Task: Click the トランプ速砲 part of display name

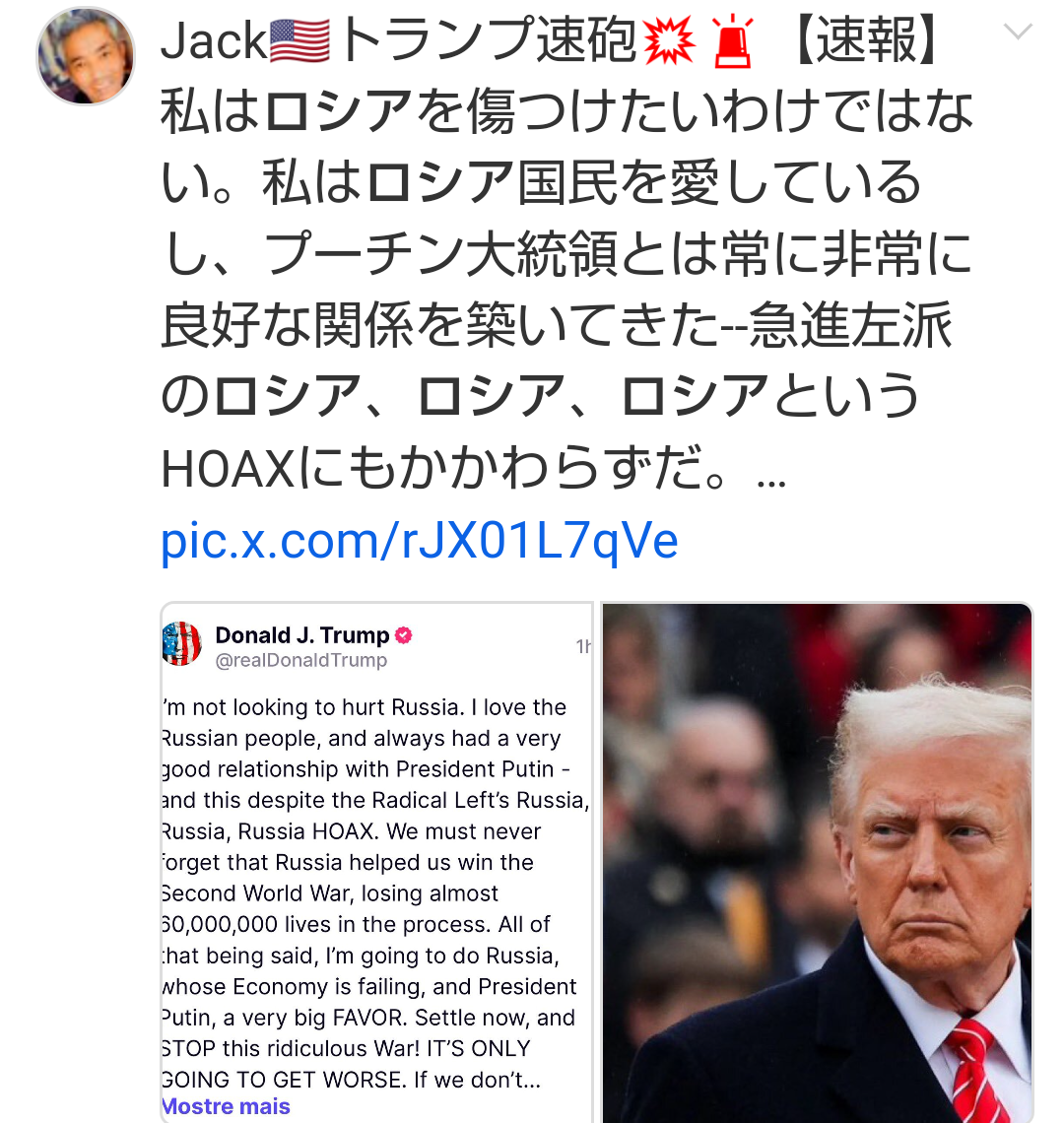Action: click(x=488, y=40)
